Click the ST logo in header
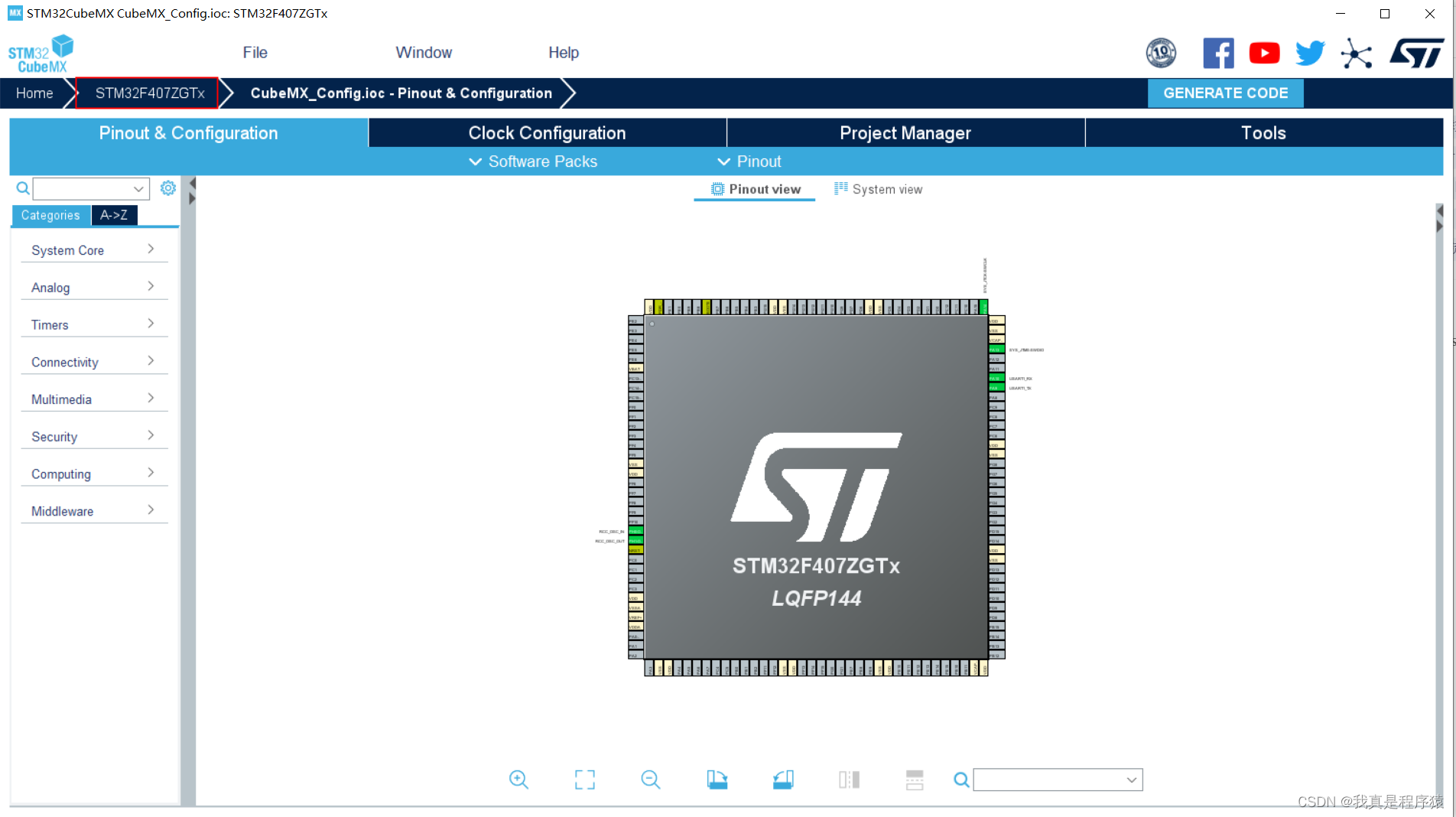Image resolution: width=1456 pixels, height=817 pixels. (1417, 53)
